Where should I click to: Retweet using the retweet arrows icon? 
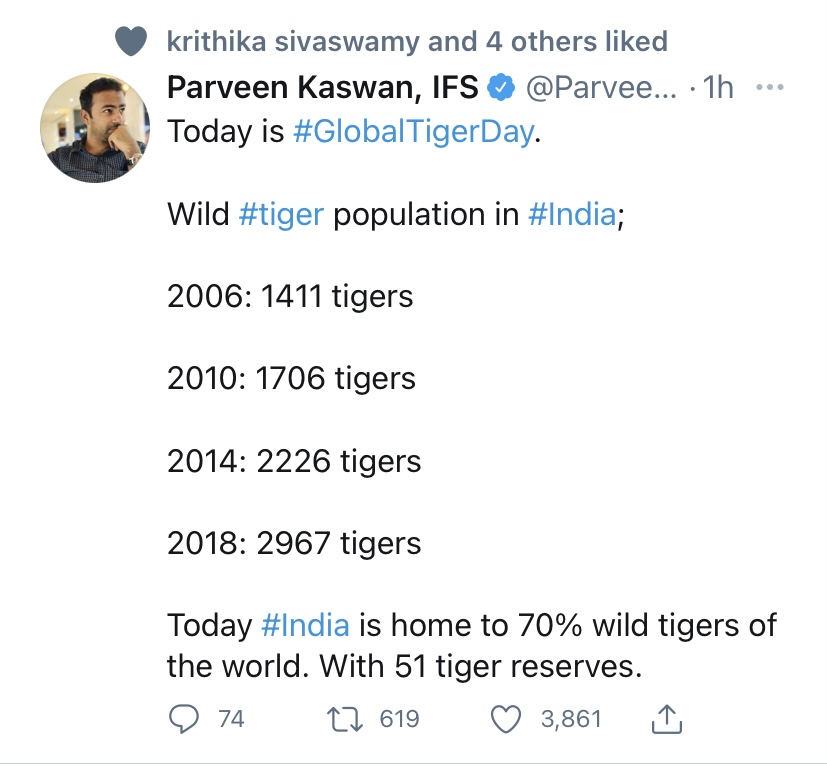[x=345, y=720]
